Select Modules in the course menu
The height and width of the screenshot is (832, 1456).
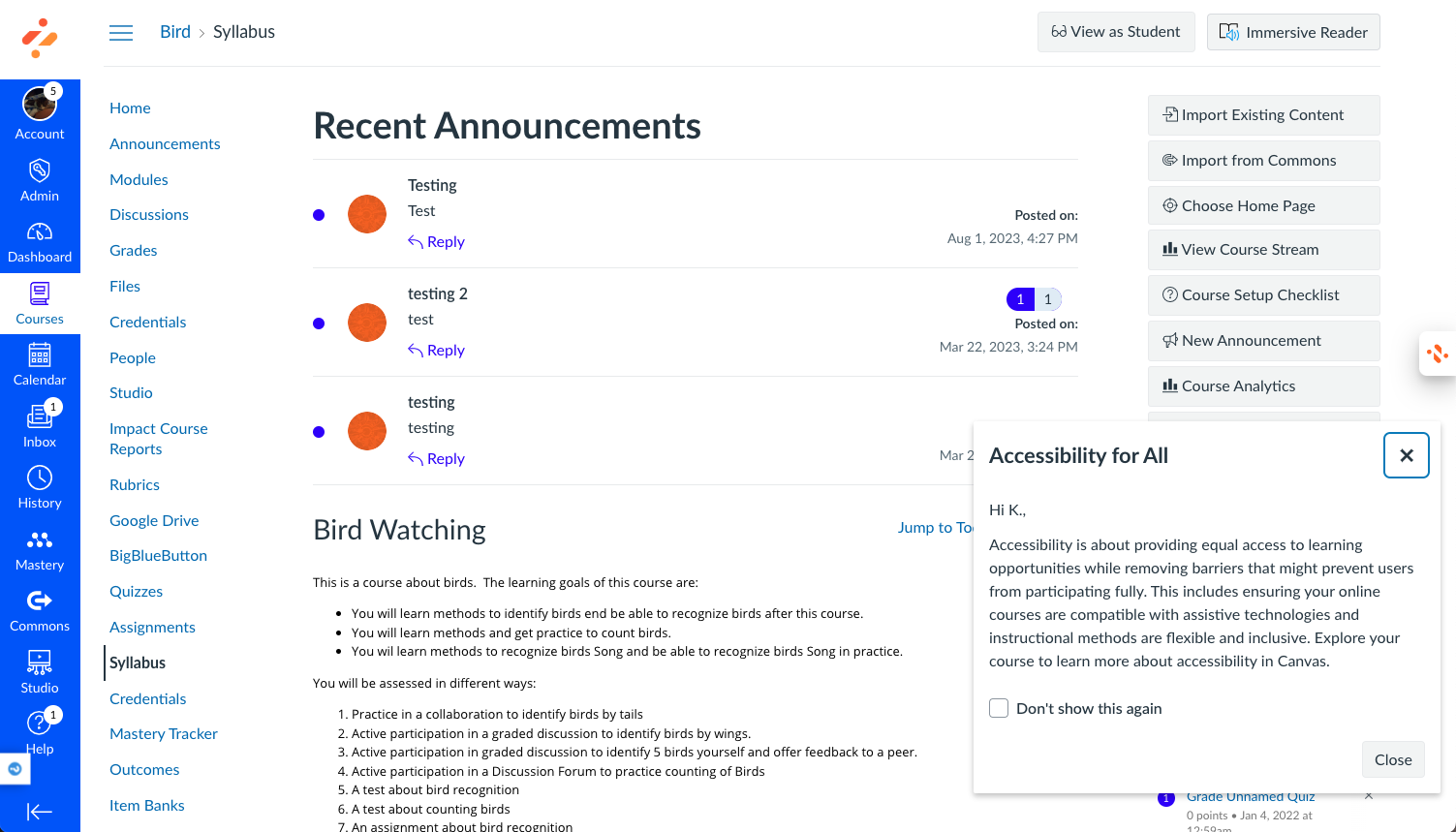[x=139, y=179]
